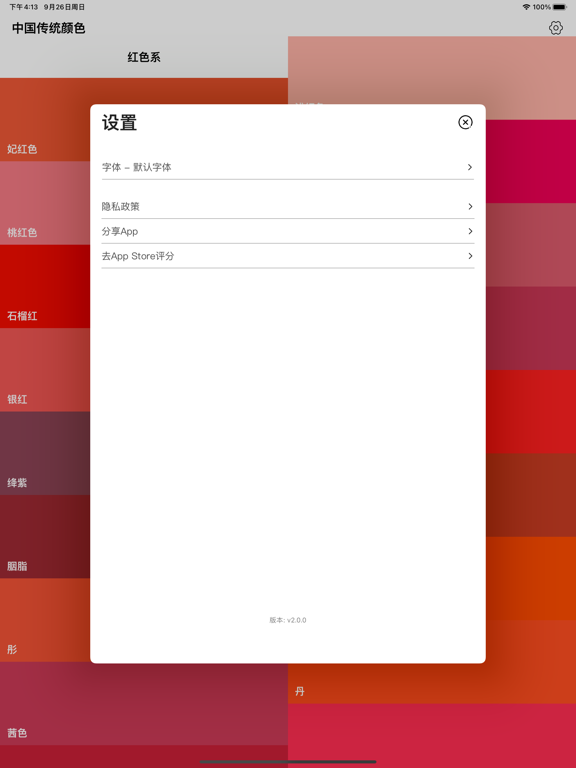Tap the chevron beside 去App Store评分

point(470,256)
